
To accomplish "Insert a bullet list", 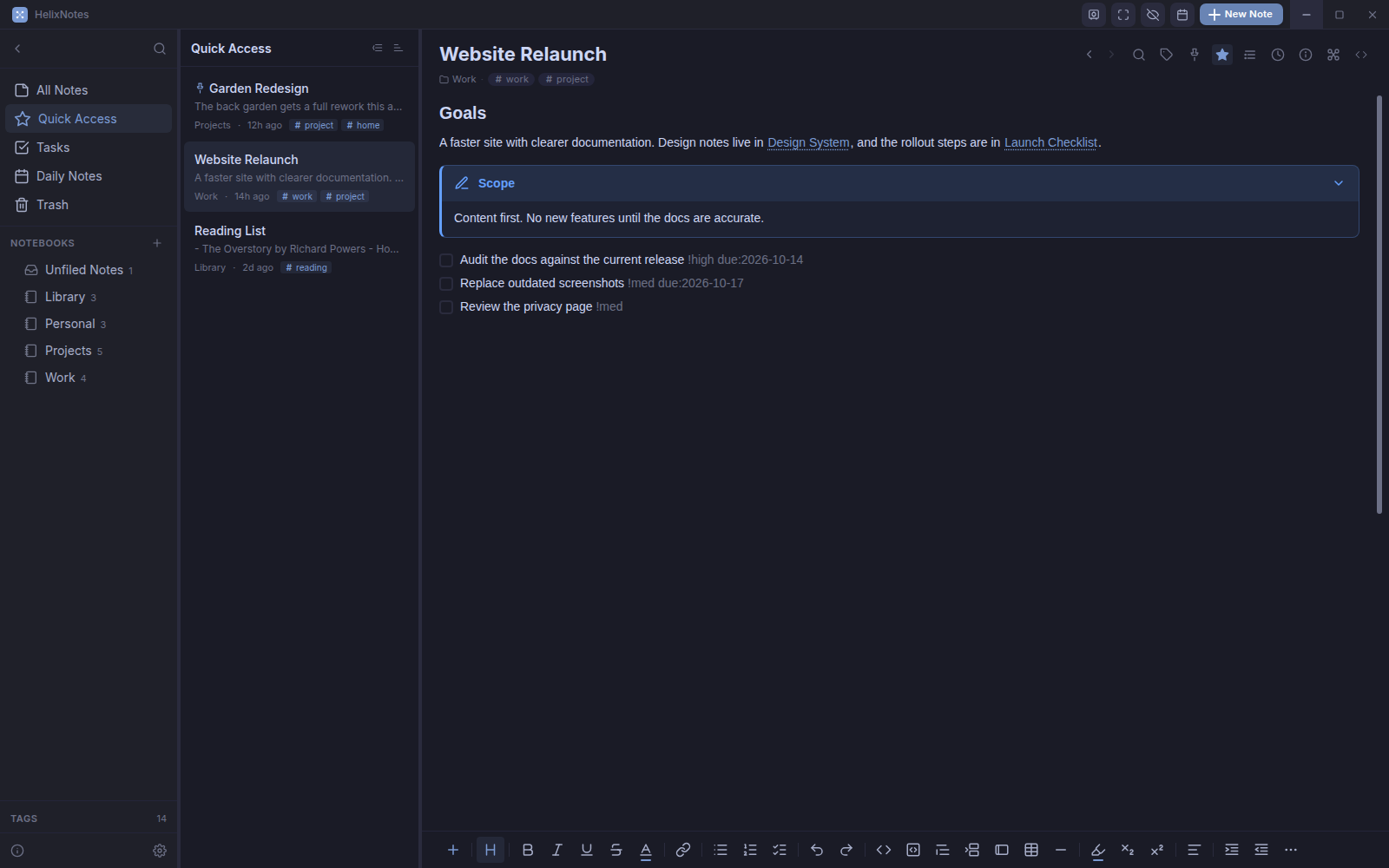I will pos(721,850).
